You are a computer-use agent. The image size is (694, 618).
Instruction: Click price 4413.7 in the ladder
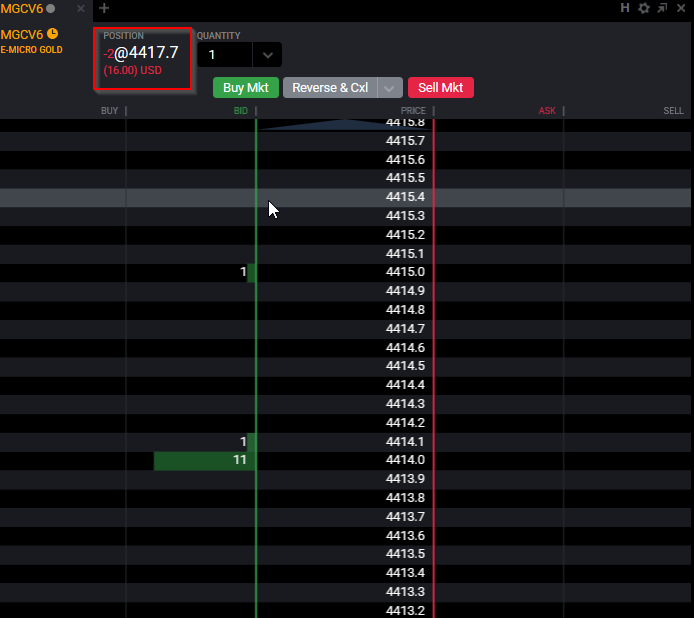coord(405,517)
